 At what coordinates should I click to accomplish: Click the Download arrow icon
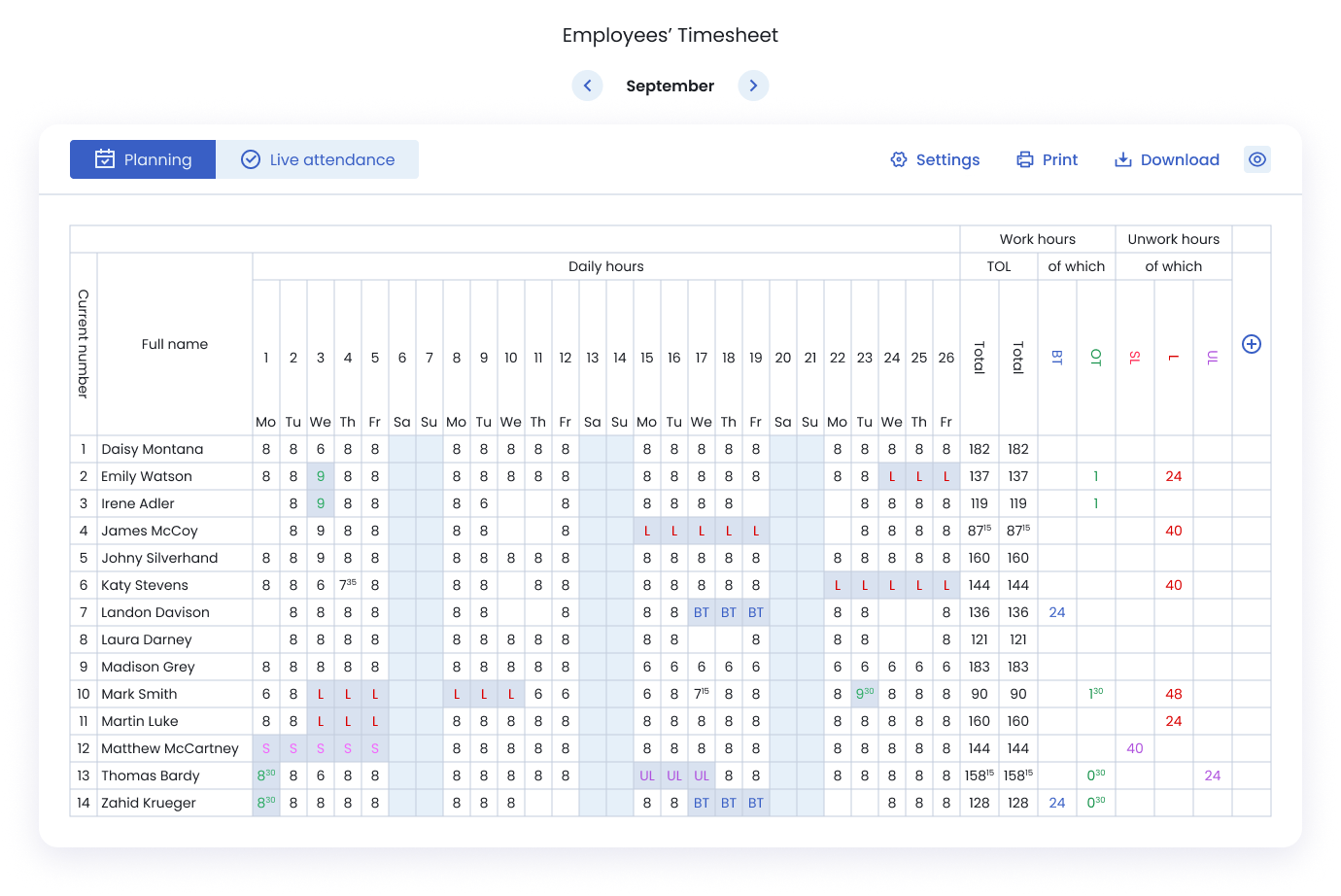coord(1123,159)
